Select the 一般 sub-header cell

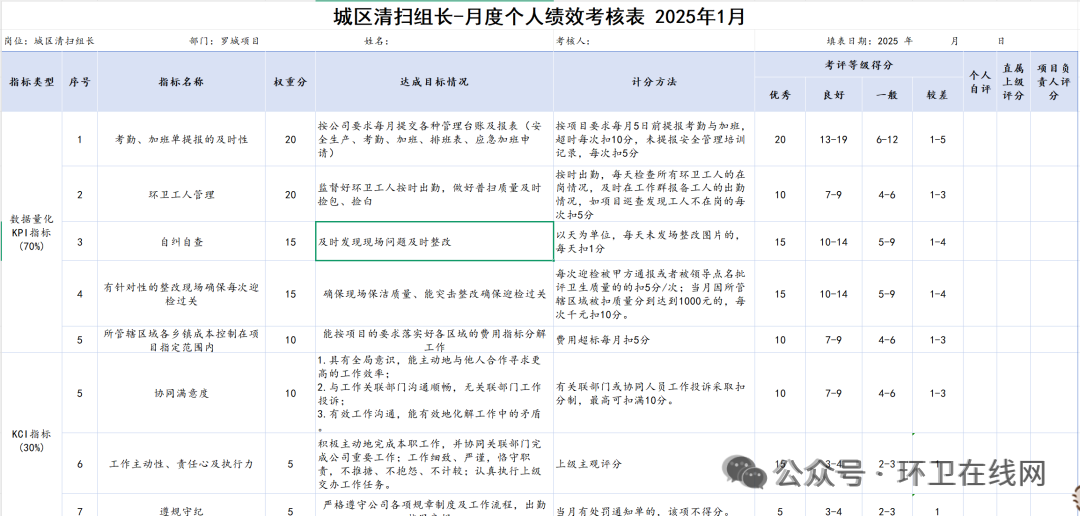click(x=887, y=95)
